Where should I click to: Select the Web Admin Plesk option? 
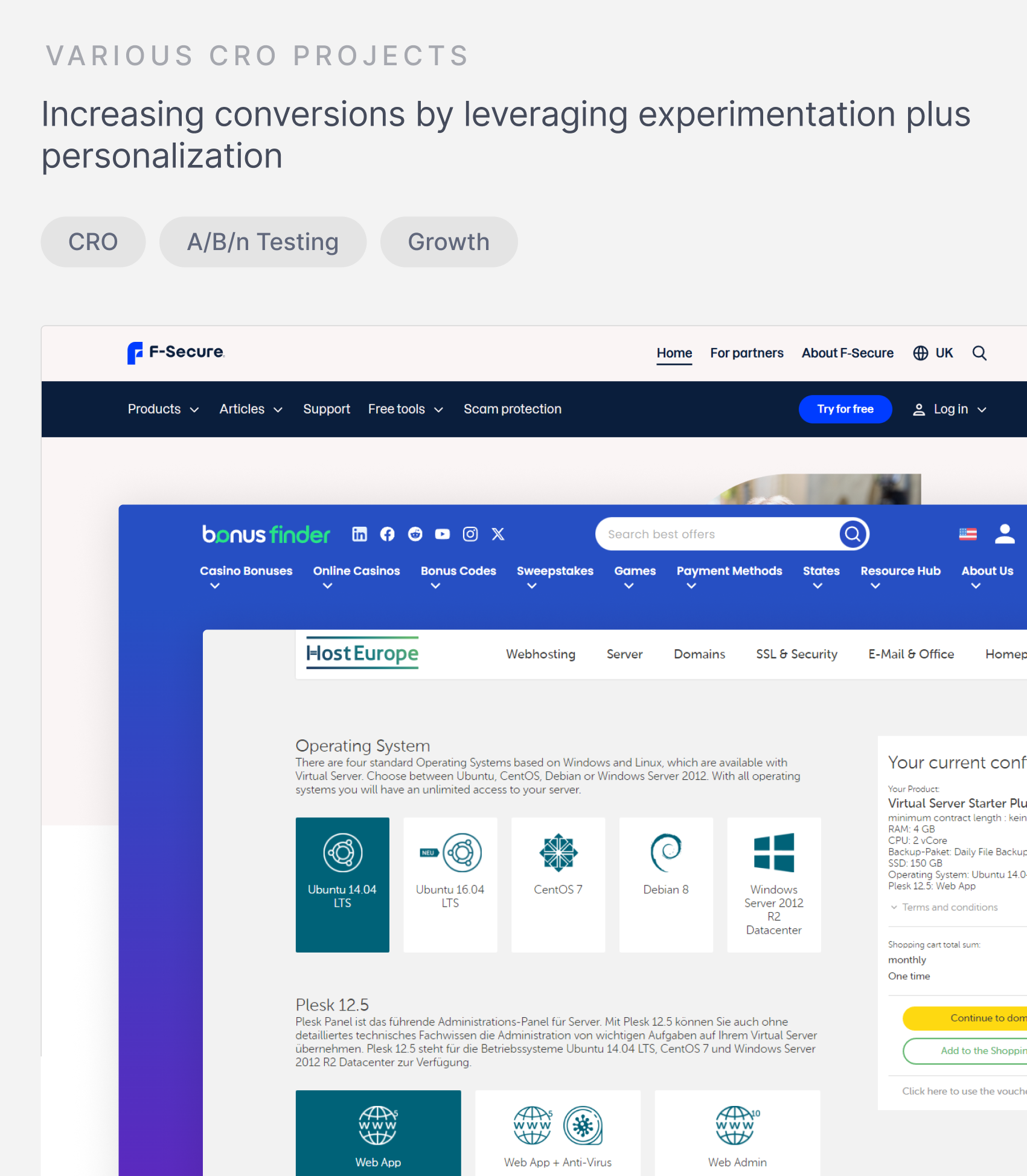pyautogui.click(x=737, y=1133)
